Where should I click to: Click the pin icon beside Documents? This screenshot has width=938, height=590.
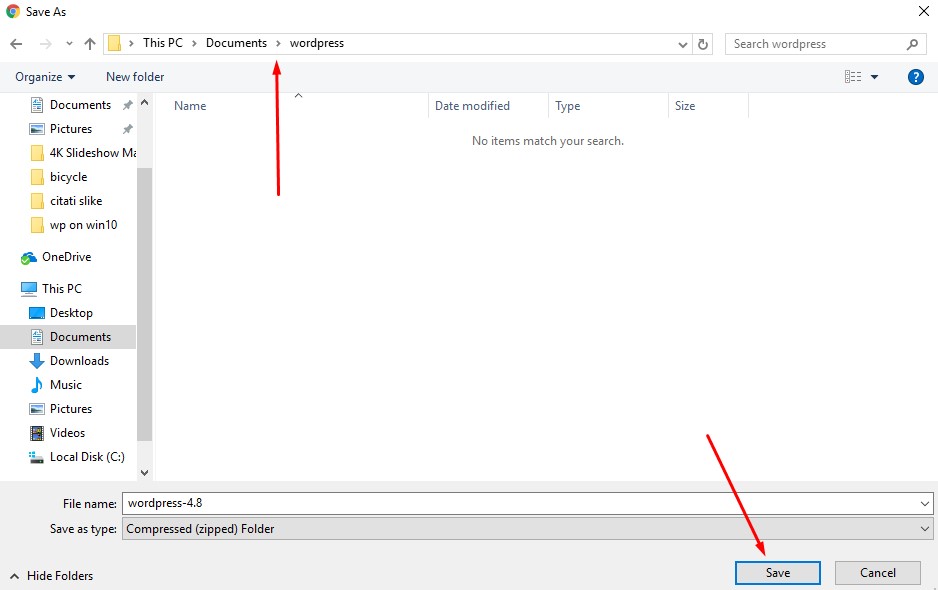(127, 105)
